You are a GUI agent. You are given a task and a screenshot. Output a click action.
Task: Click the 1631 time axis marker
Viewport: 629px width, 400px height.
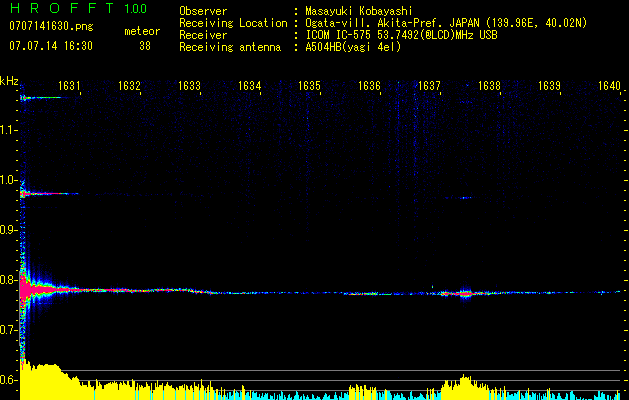click(69, 86)
